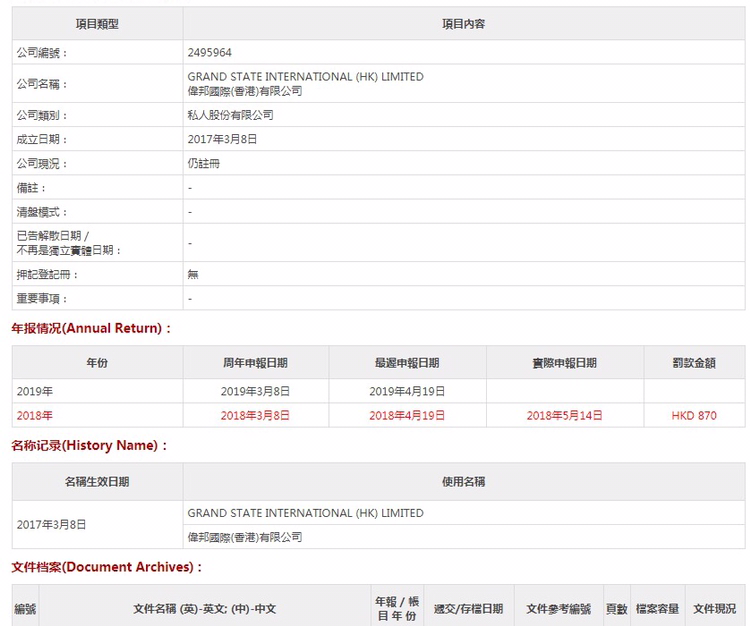Click the 最遲申報日期 column header

(407, 363)
